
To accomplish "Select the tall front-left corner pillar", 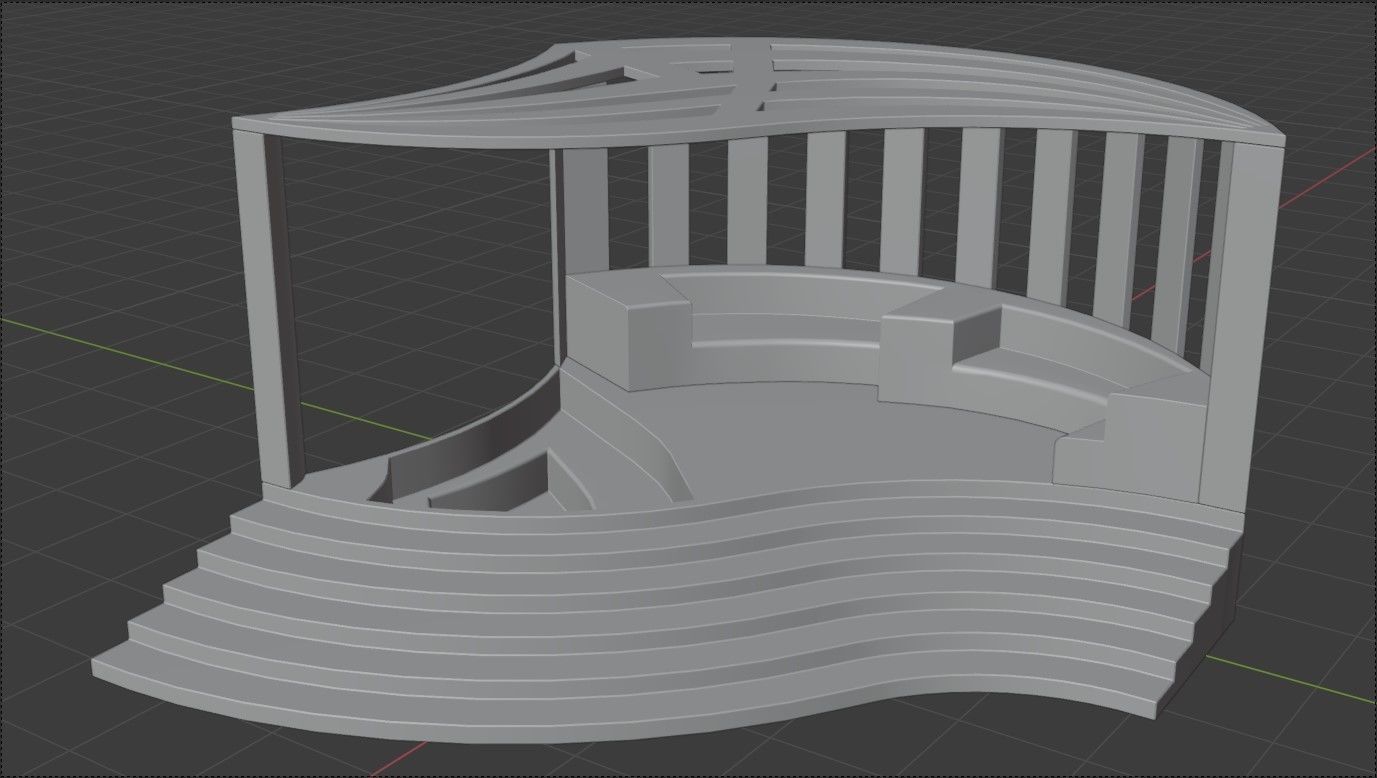I will [268, 310].
